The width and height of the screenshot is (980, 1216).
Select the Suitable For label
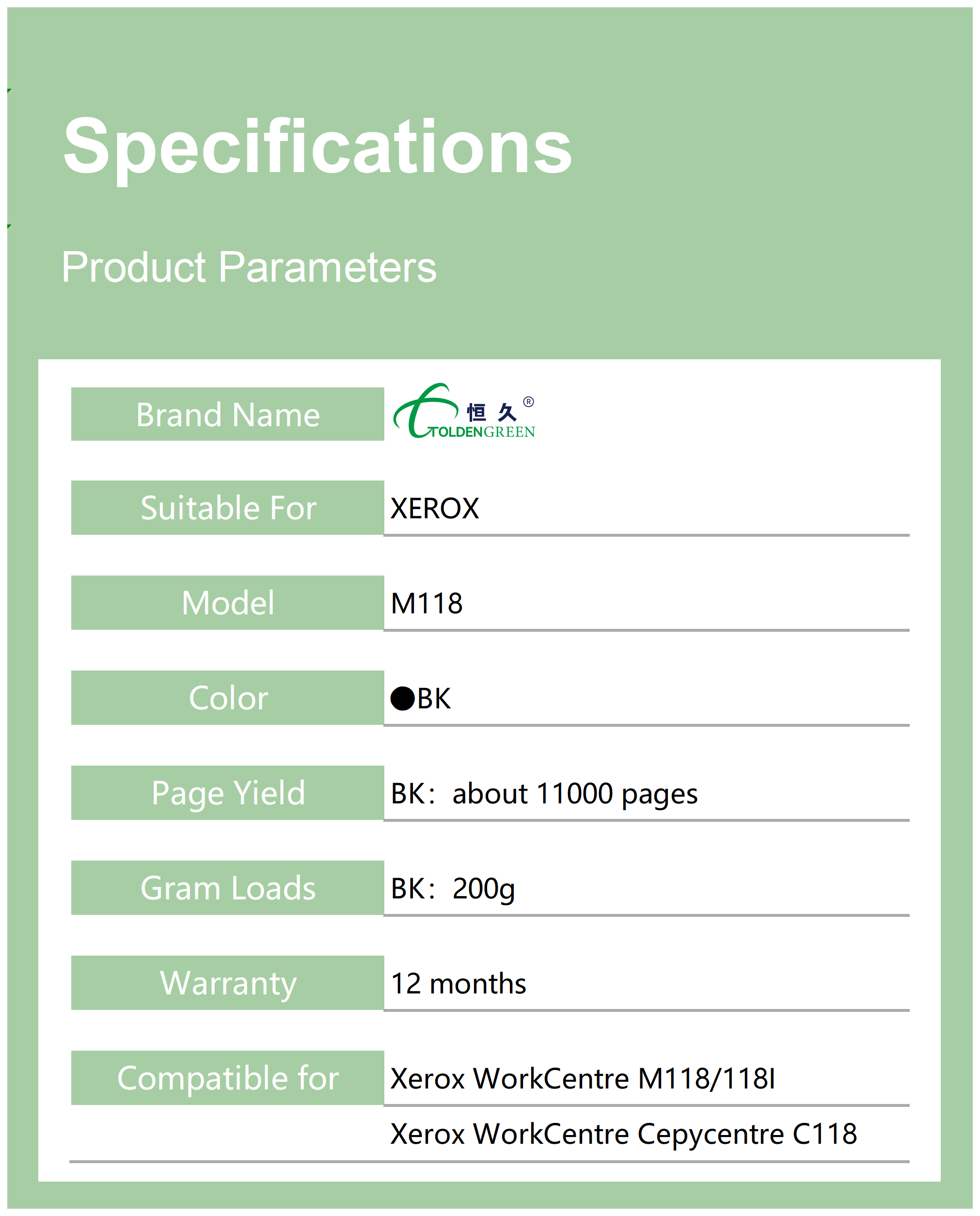(x=227, y=508)
